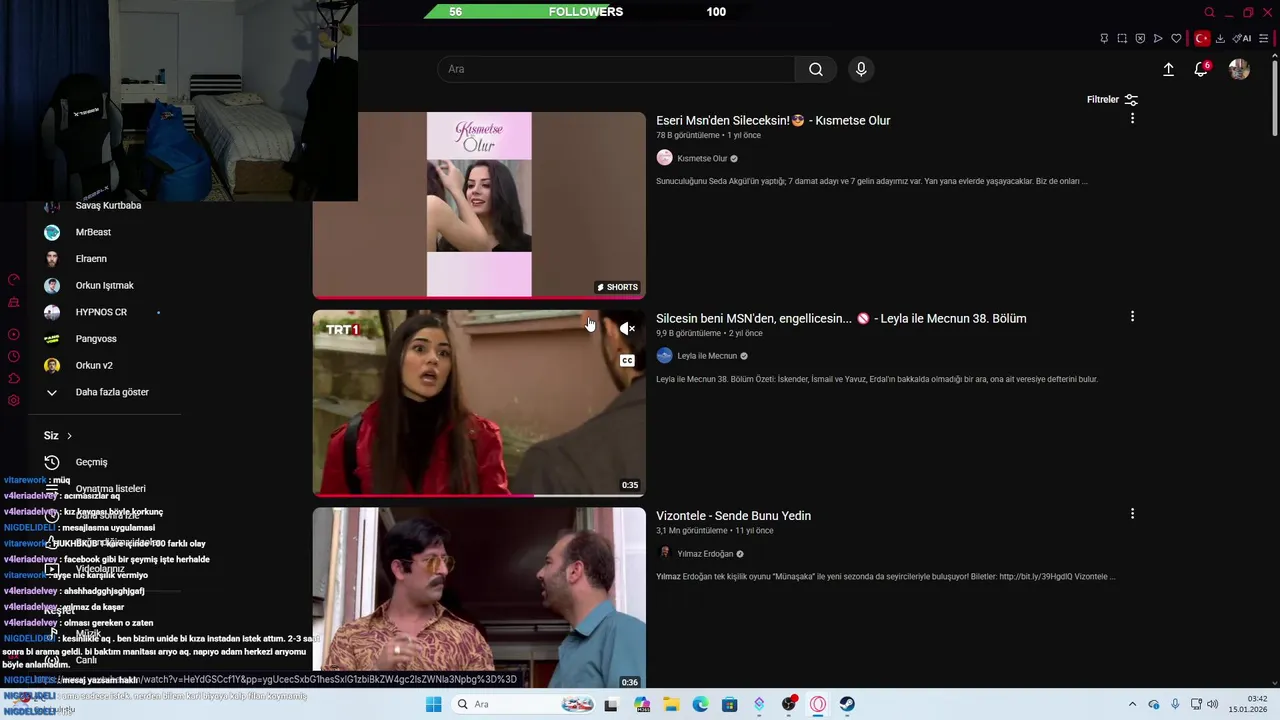The height and width of the screenshot is (720, 1280).
Task: Visit the Kısmetse Olur channel link
Action: 702,158
